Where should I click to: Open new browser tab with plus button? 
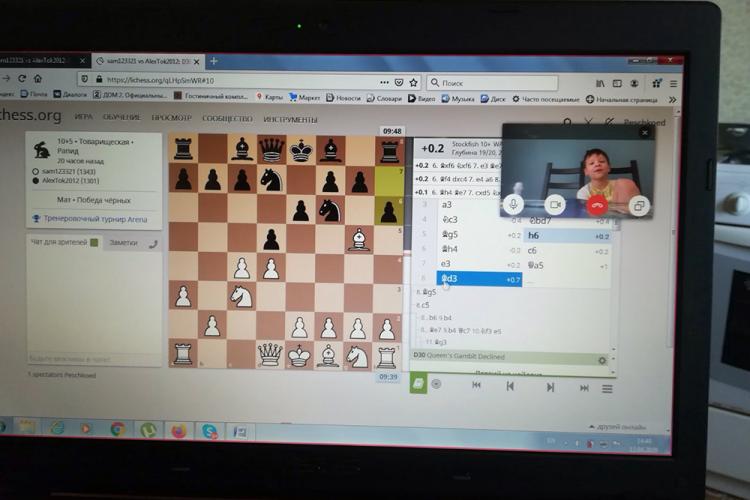click(x=214, y=60)
